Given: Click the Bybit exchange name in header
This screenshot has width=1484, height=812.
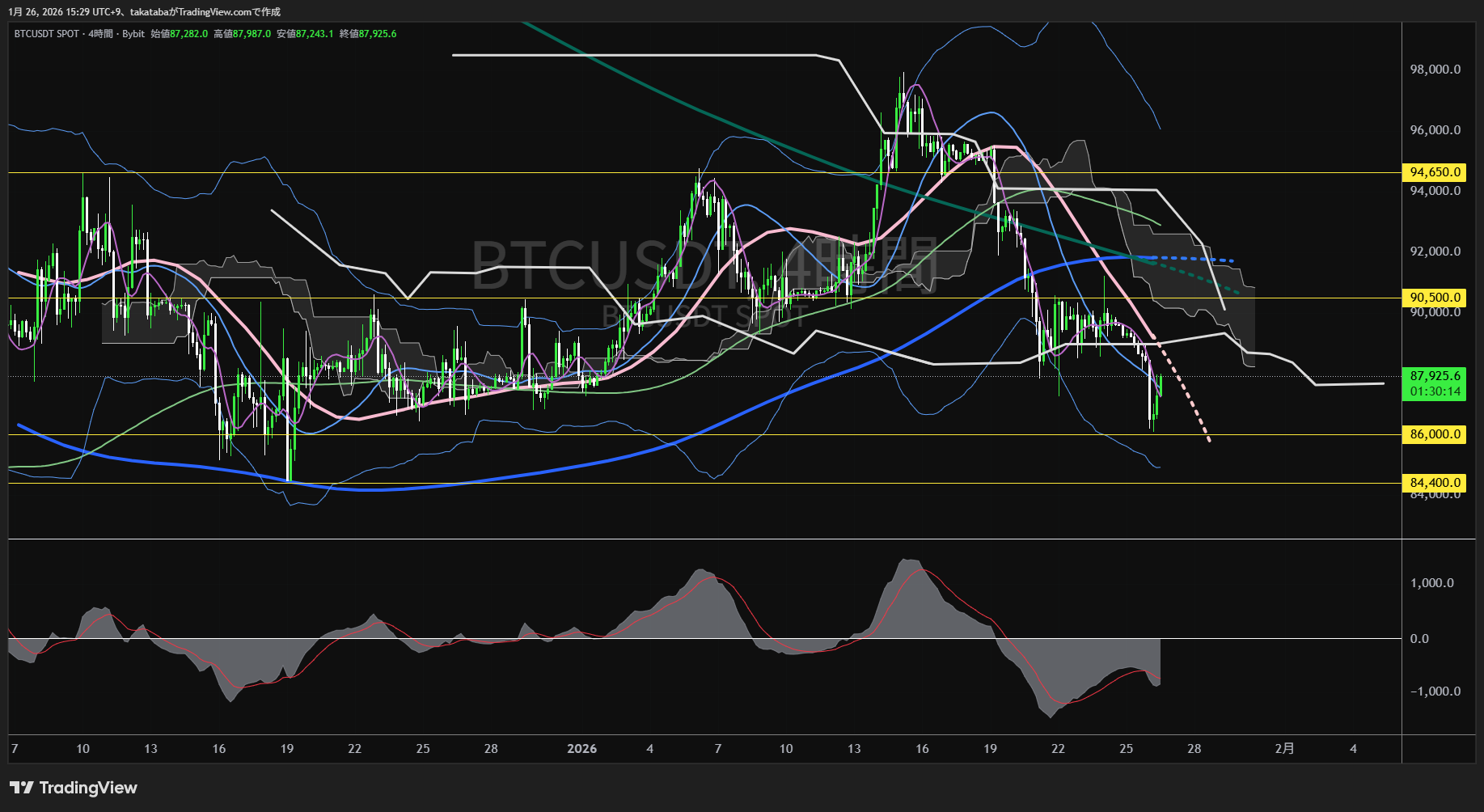Looking at the screenshot, I should click(x=133, y=34).
